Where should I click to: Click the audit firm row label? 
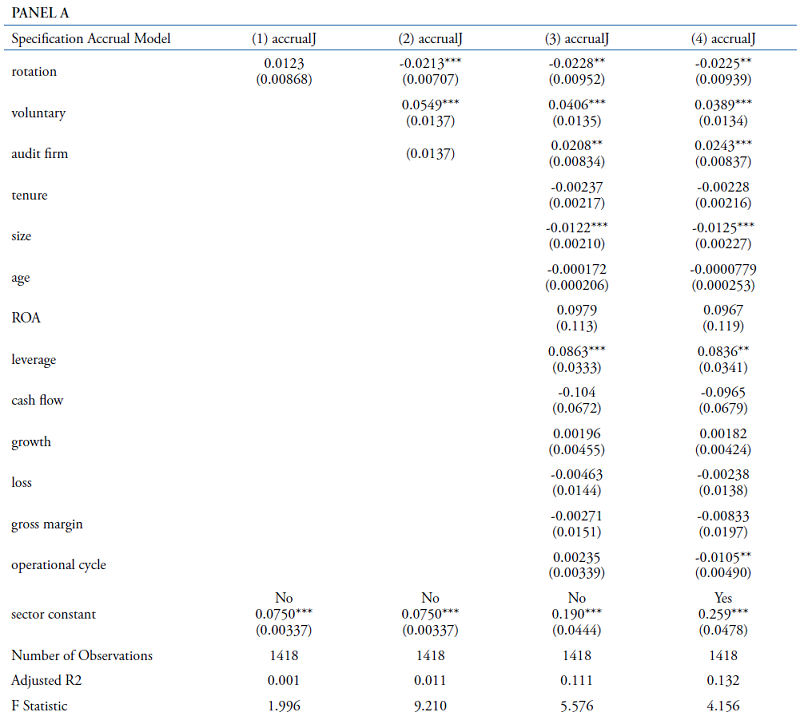[x=40, y=154]
